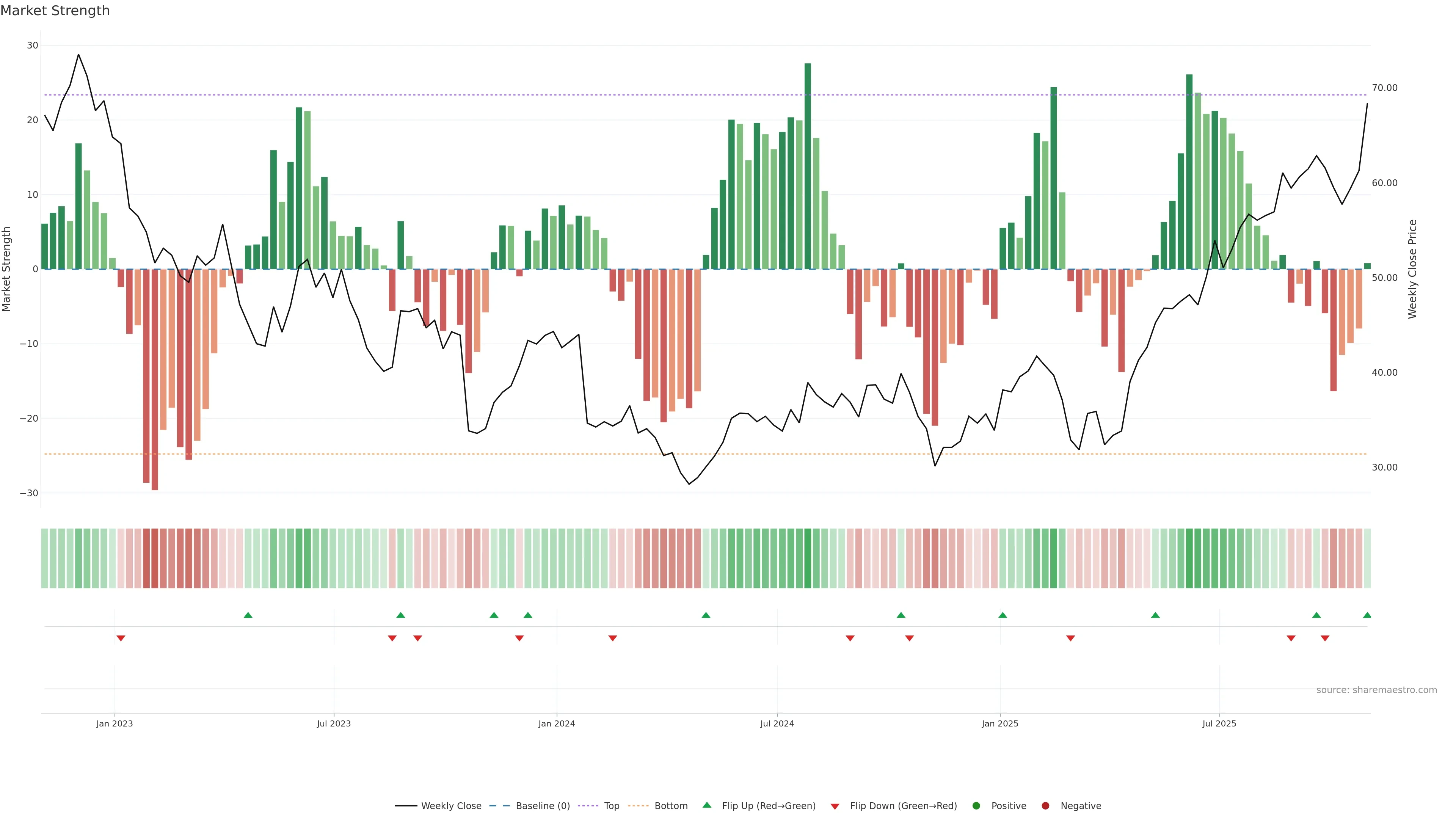1456x819 pixels.
Task: Click the Jan 2023 x-axis label
Action: click(x=114, y=723)
